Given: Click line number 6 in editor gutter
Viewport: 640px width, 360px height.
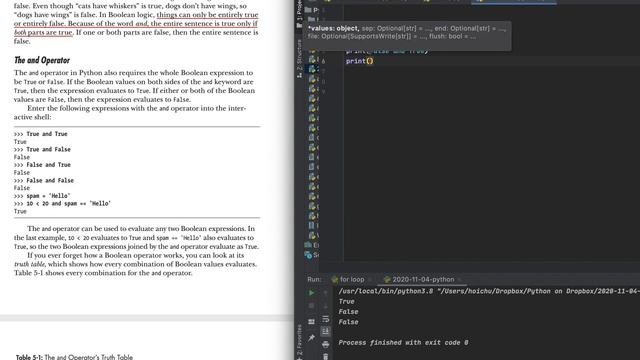Looking at the screenshot, I should coord(323,61).
